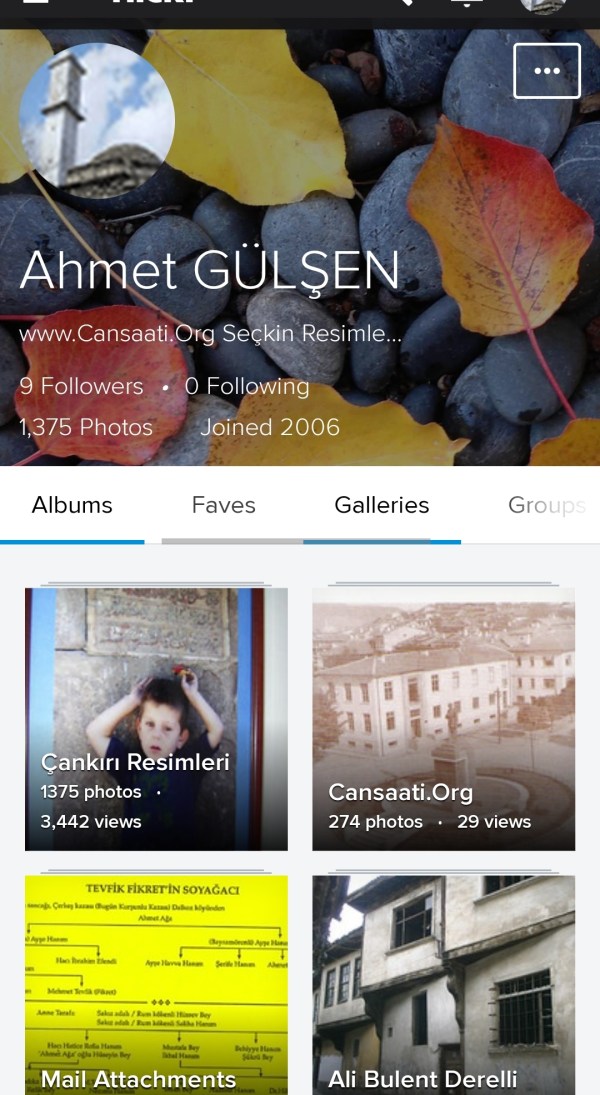Open the Galleries tab
Viewport: 600px width, 1095px height.
coord(382,506)
